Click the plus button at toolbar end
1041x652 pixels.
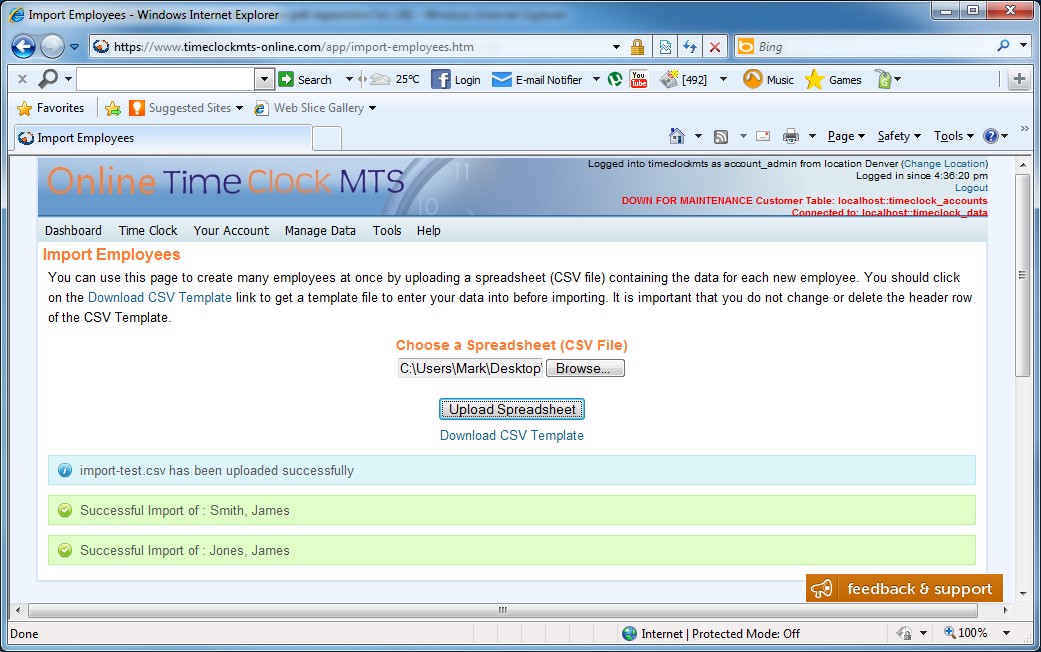[1019, 79]
